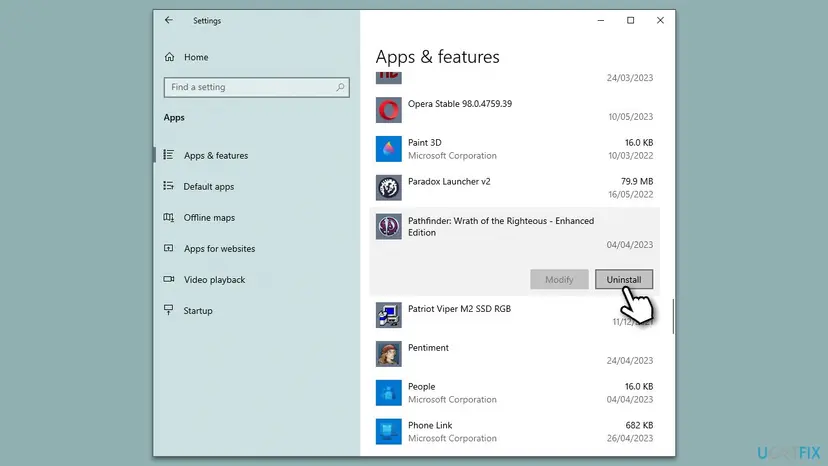Select the Paint 3D entry name
This screenshot has height=466, width=828.
tap(425, 143)
